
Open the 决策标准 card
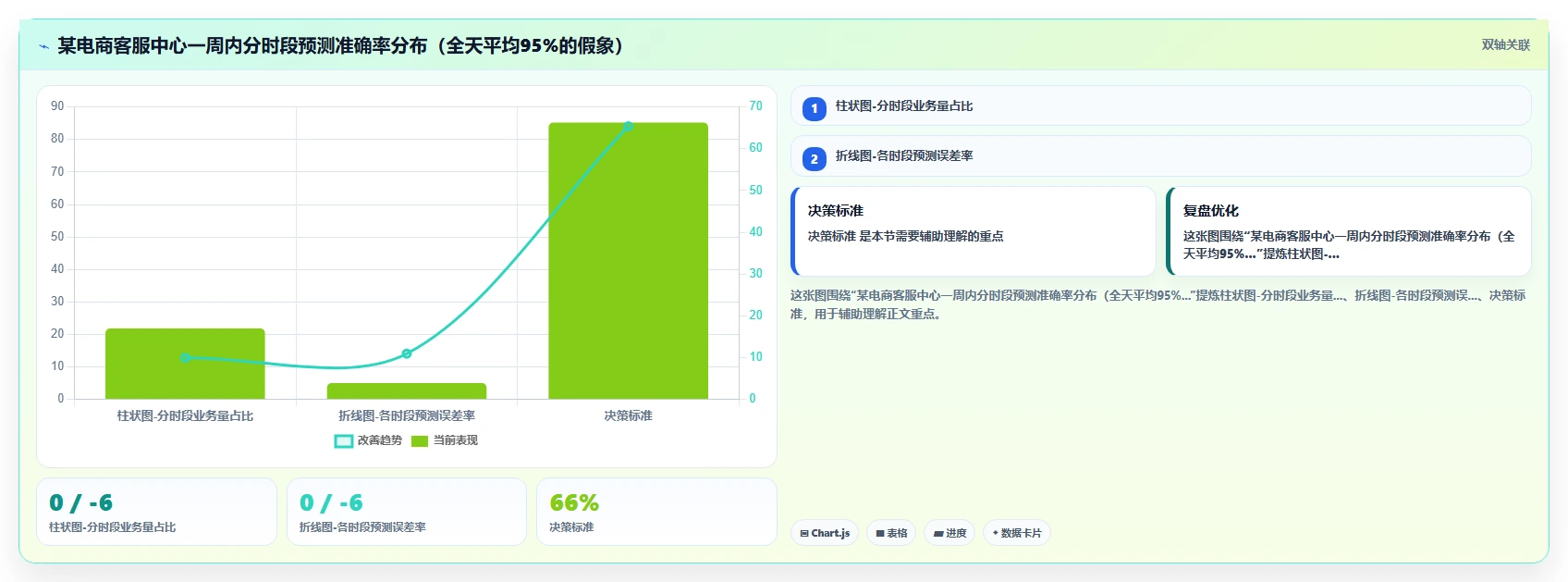click(x=974, y=231)
